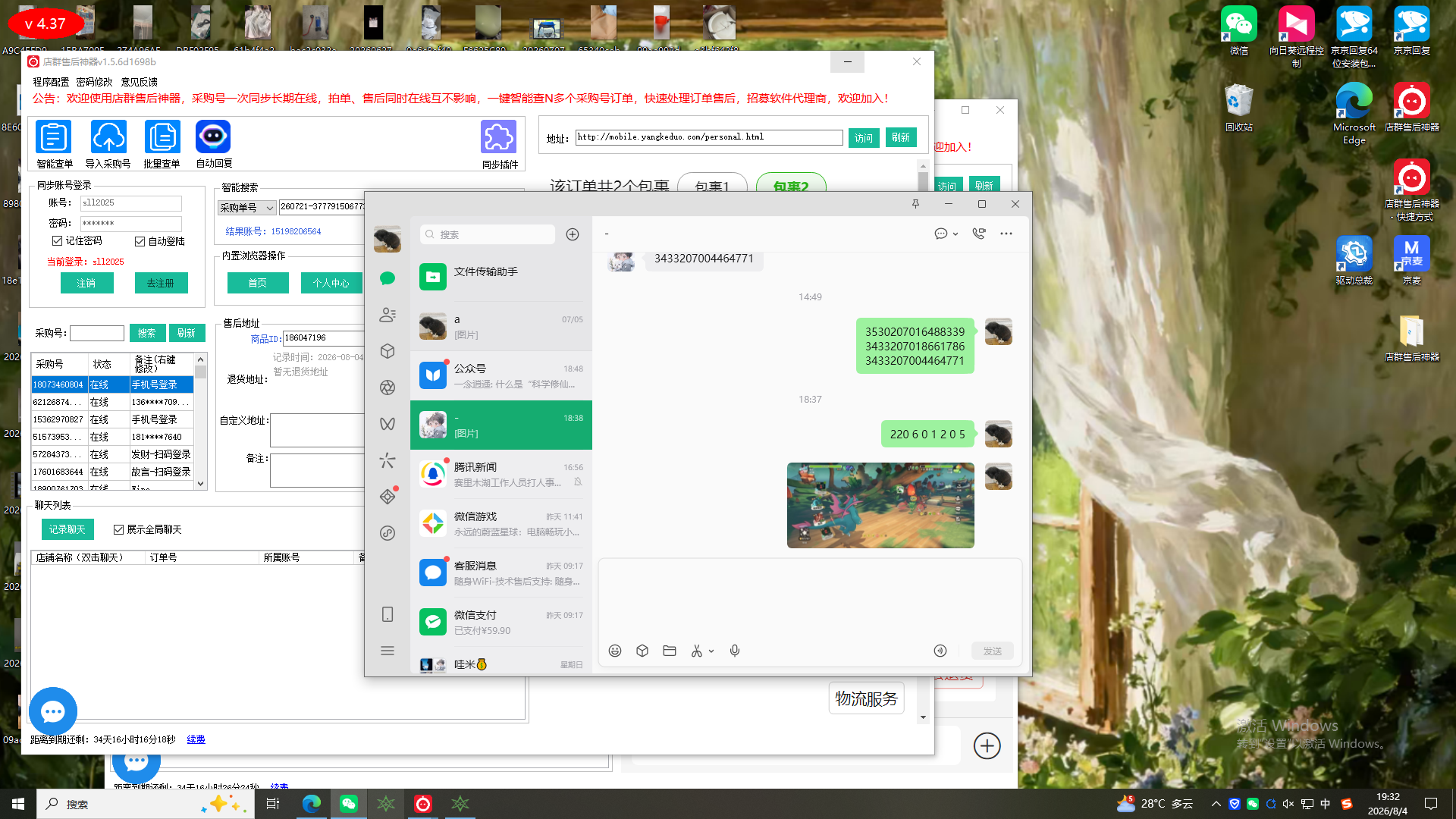Start a voice call in the chat header
The width and height of the screenshot is (1456, 819).
(x=979, y=234)
